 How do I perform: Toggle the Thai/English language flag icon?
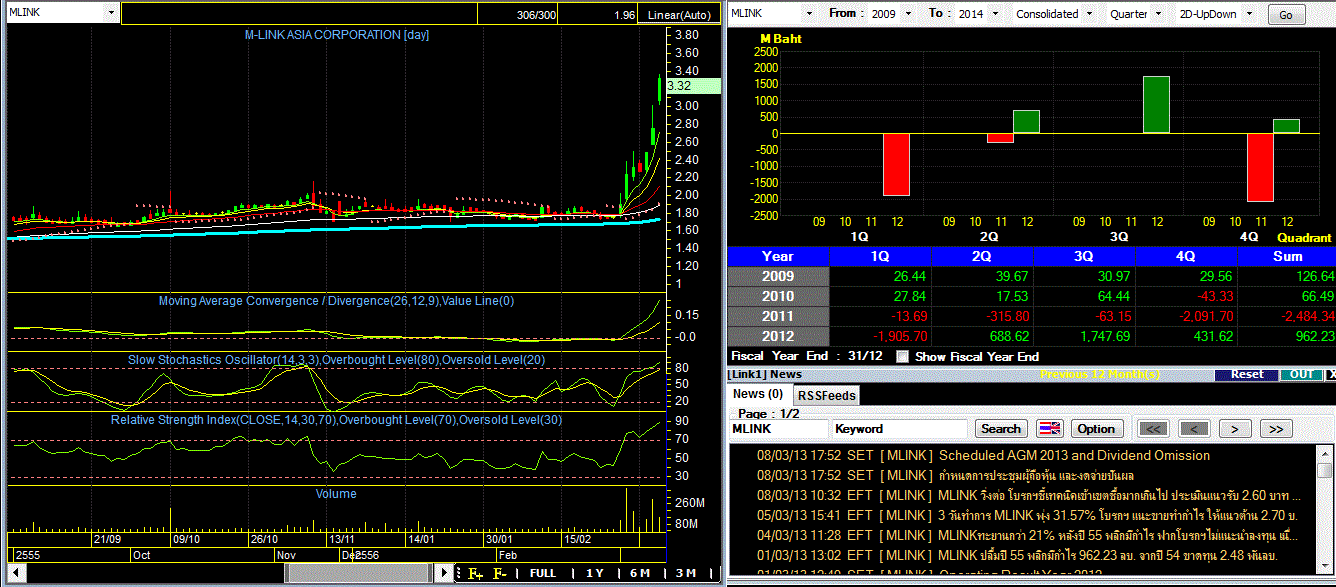[1049, 429]
